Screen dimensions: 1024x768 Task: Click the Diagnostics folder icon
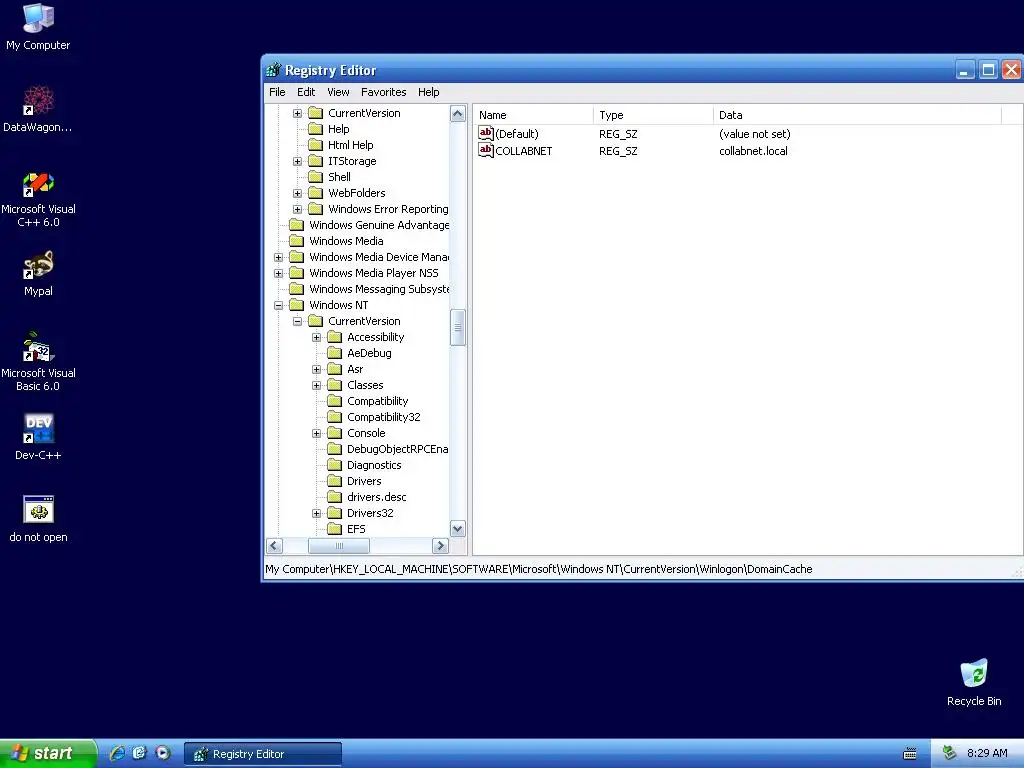coord(334,465)
